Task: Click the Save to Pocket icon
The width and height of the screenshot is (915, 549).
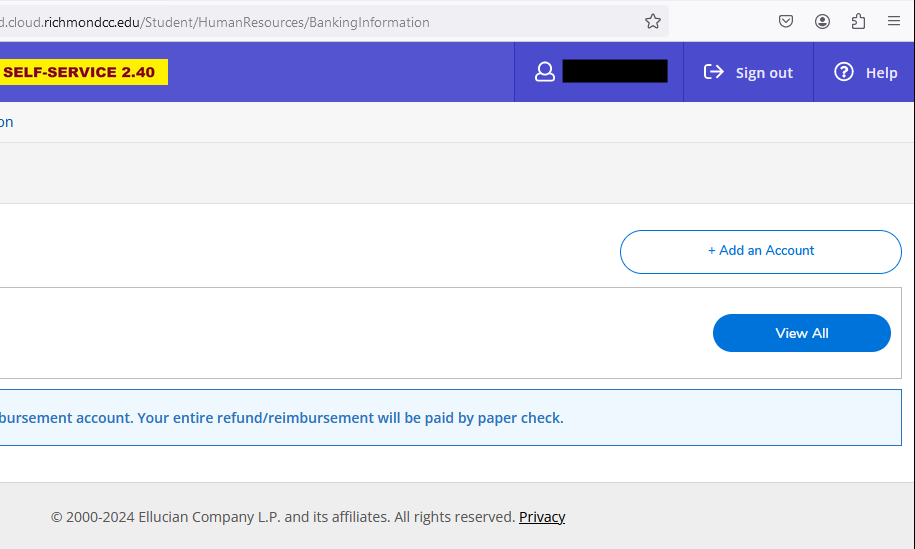Action: click(x=786, y=22)
